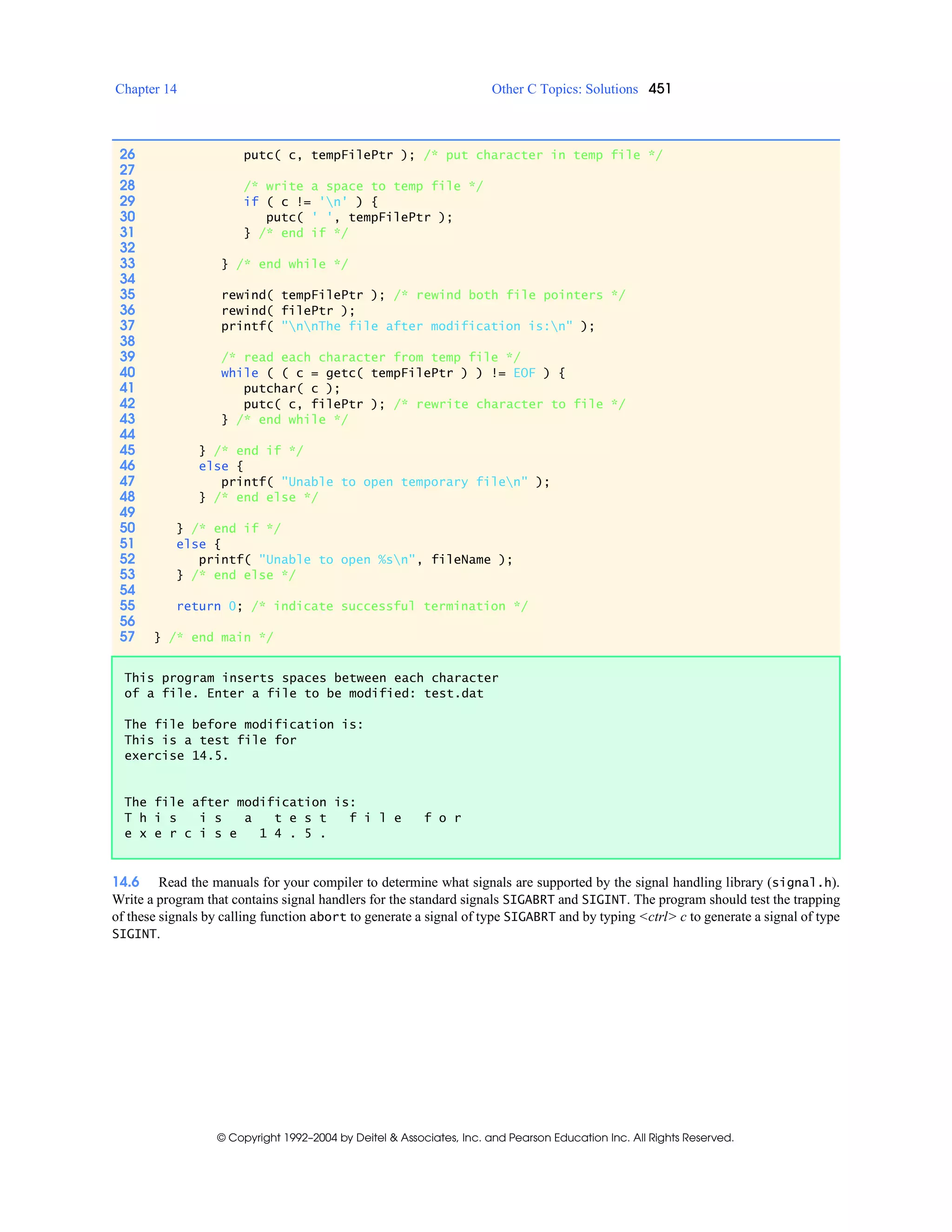
Task: Click the italic '<ctrl> c' text
Action: [x=663, y=917]
